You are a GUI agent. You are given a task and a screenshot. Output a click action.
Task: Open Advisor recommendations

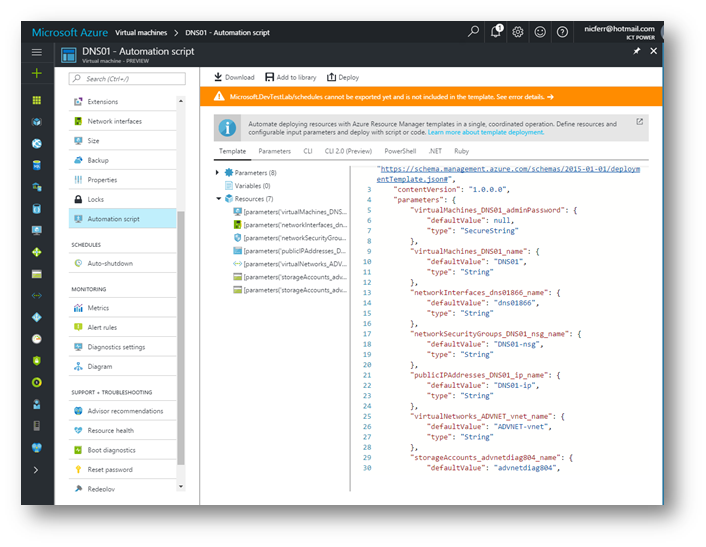(x=122, y=411)
